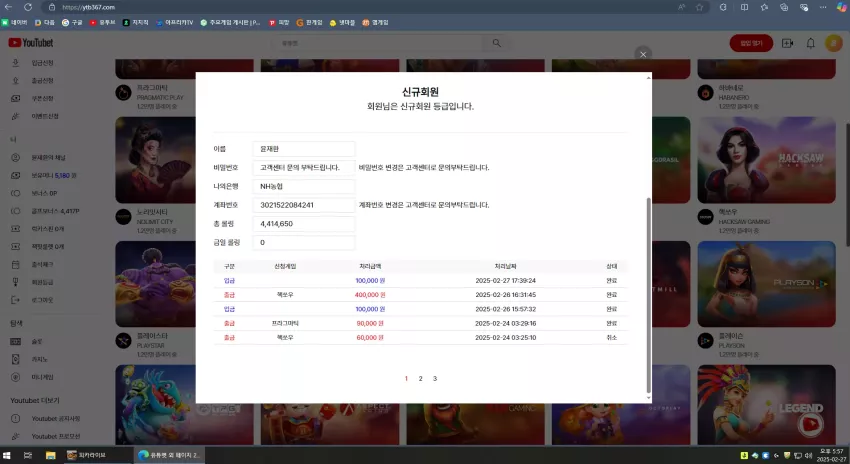Click the 나의은행 NH농협 field
Viewport: 850px width, 464px height.
(304, 186)
